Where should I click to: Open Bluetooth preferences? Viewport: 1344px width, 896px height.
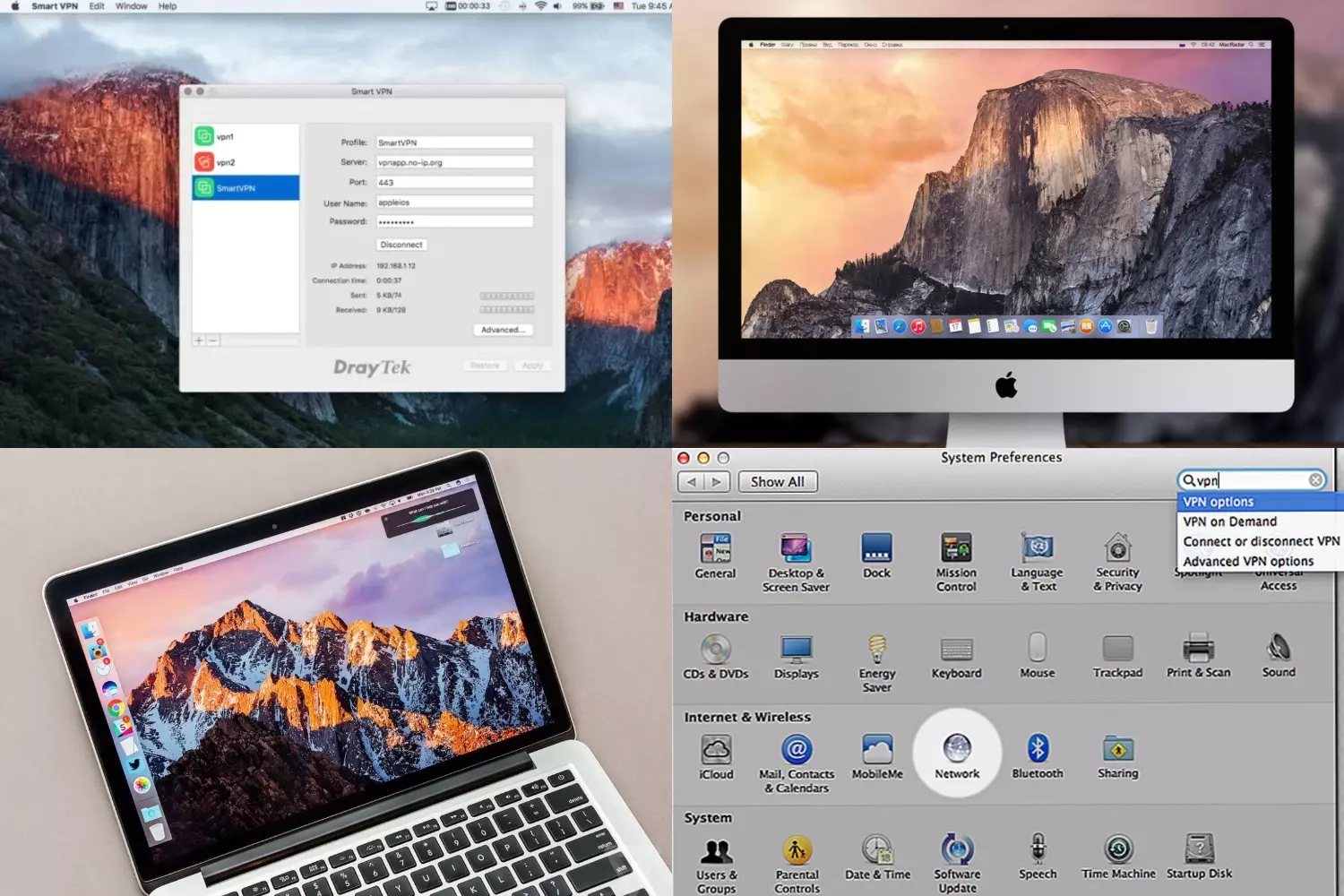point(1037,749)
